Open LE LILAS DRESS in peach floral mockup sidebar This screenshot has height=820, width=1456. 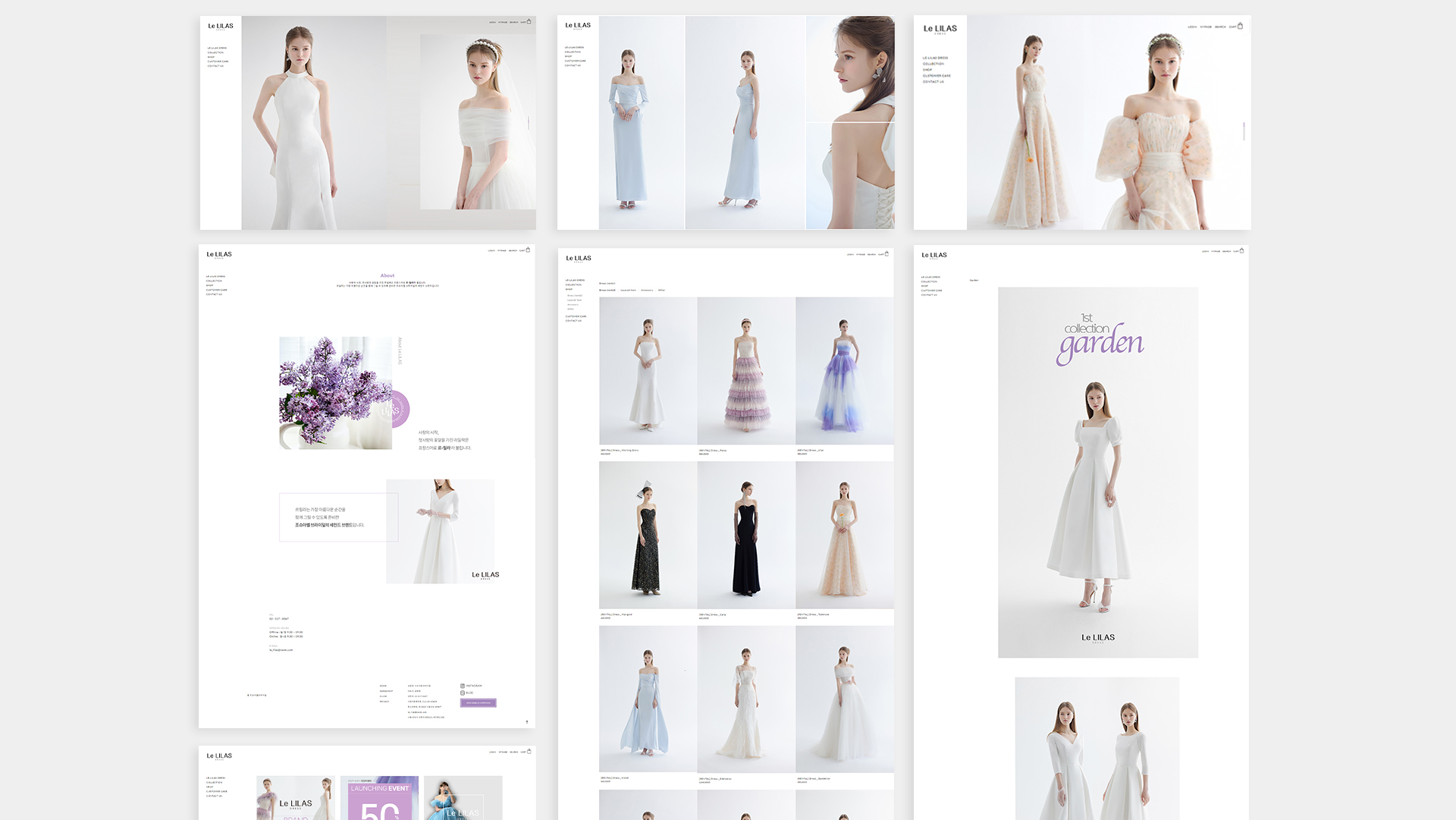coord(935,58)
